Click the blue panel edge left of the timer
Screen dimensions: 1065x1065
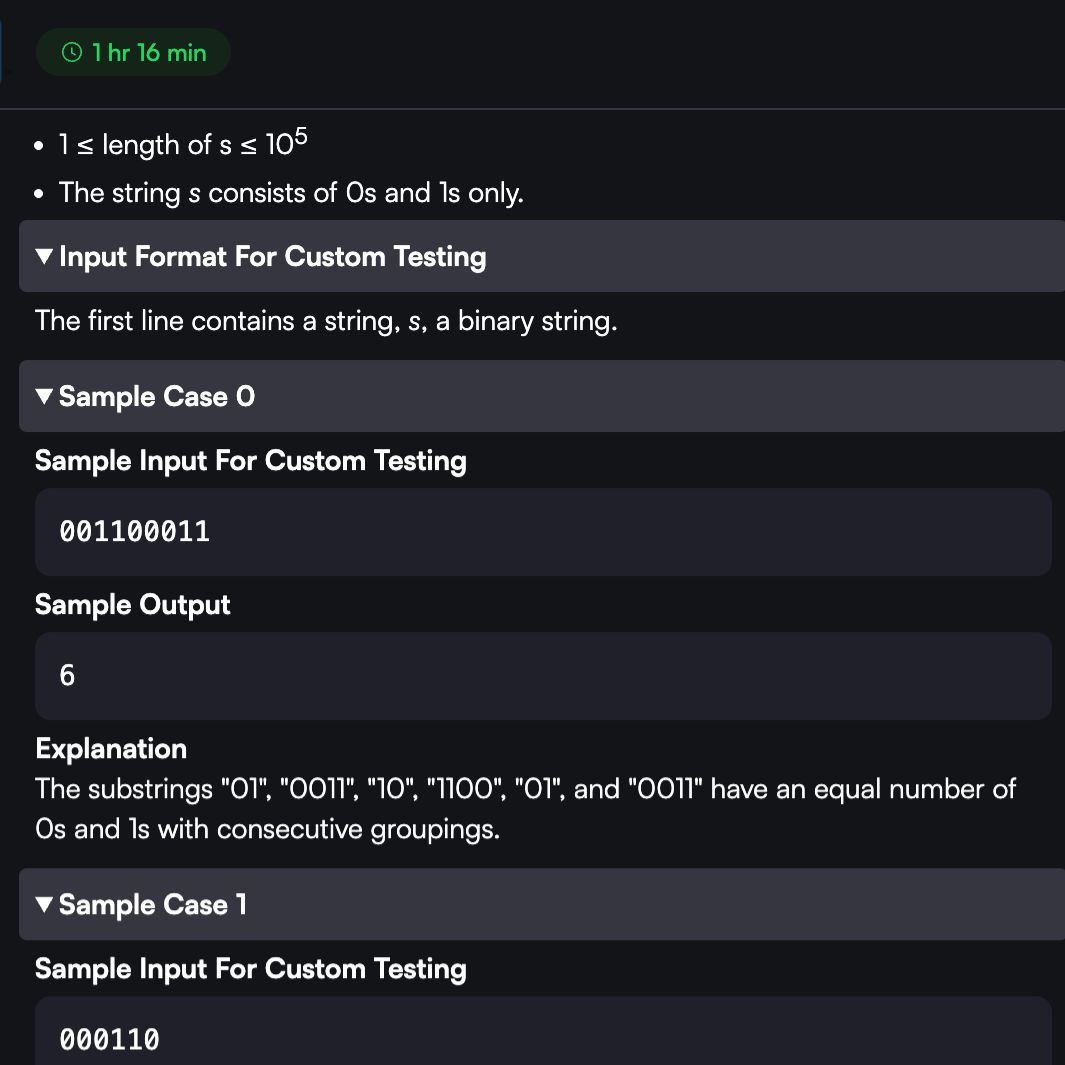tap(1, 53)
